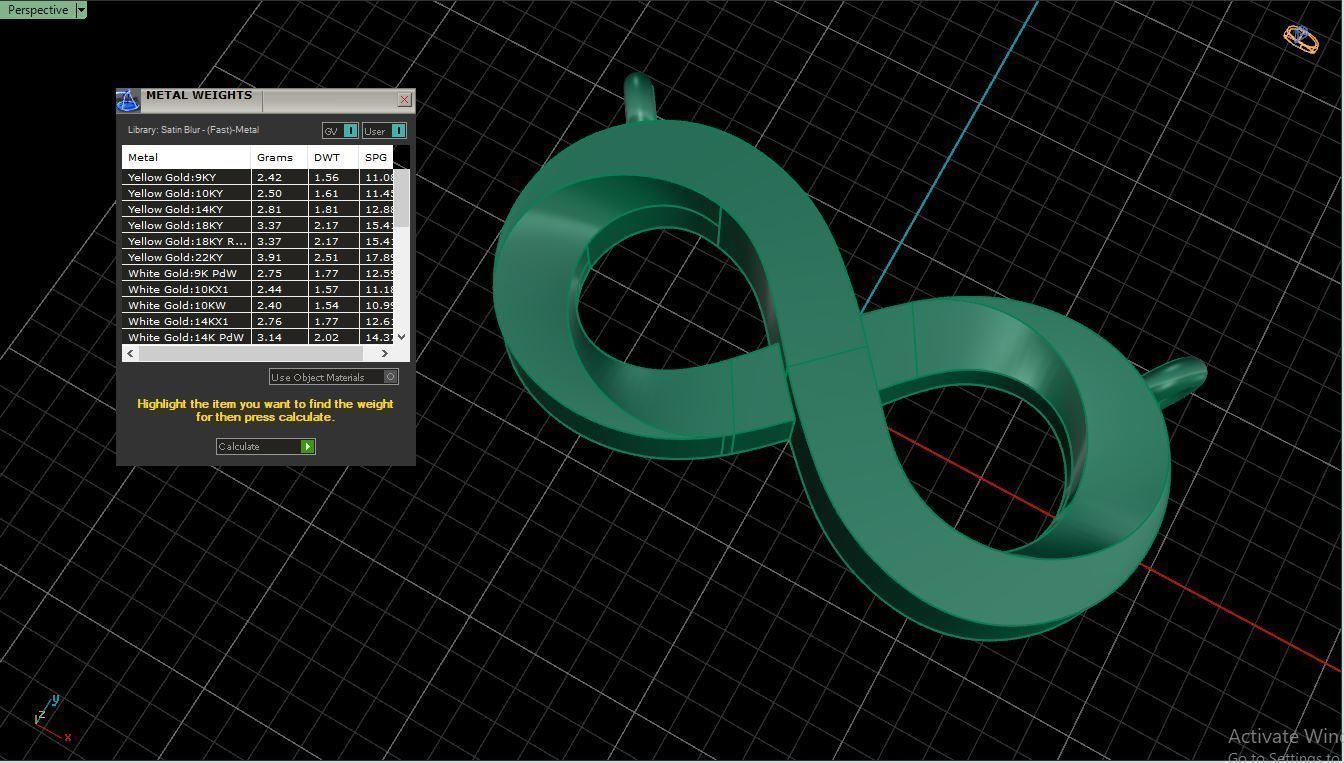Screen dimensions: 1344x763
Task: Toggle the User library switch
Action: [384, 131]
